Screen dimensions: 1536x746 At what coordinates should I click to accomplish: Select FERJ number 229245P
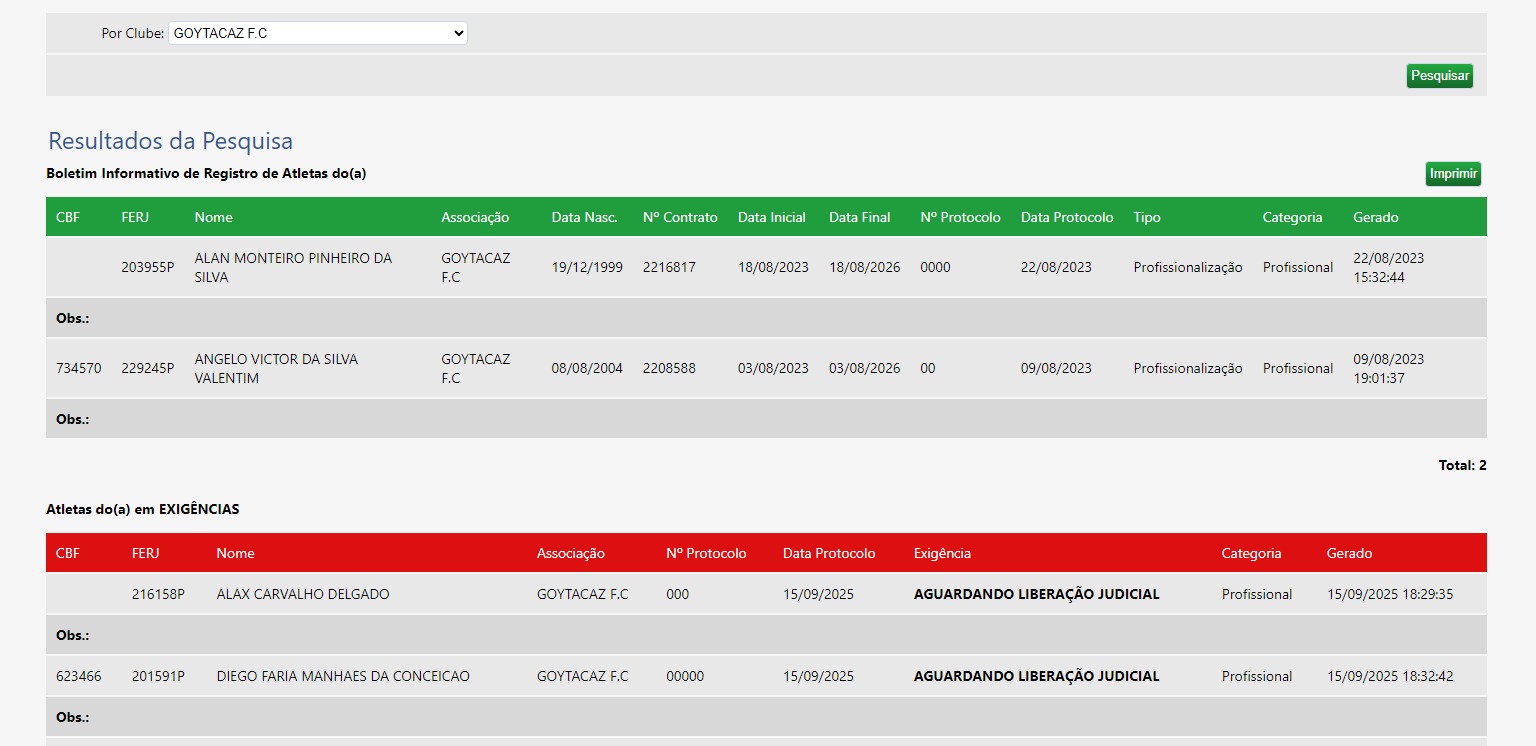coord(148,368)
